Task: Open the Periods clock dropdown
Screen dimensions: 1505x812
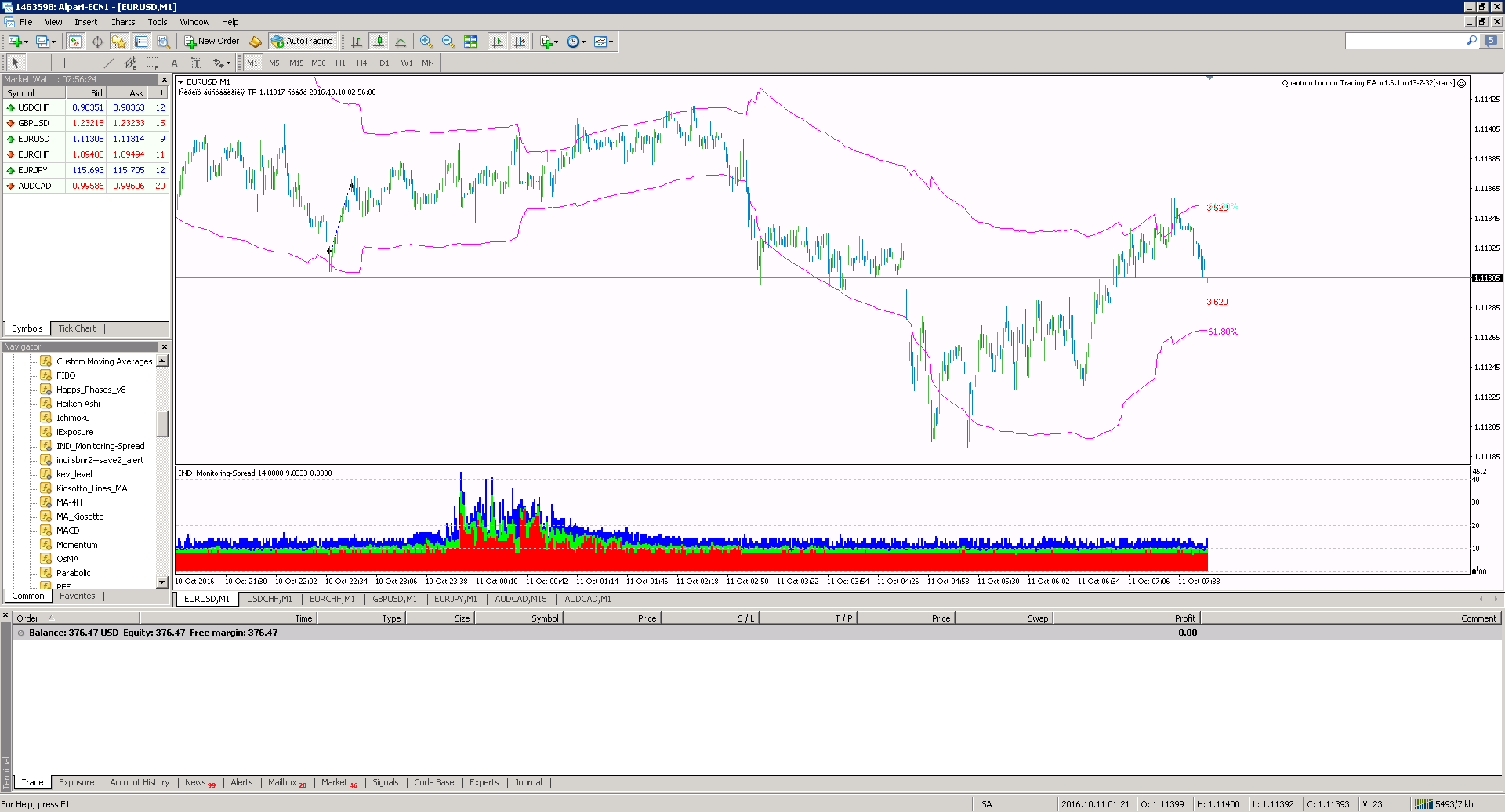Action: point(576,42)
